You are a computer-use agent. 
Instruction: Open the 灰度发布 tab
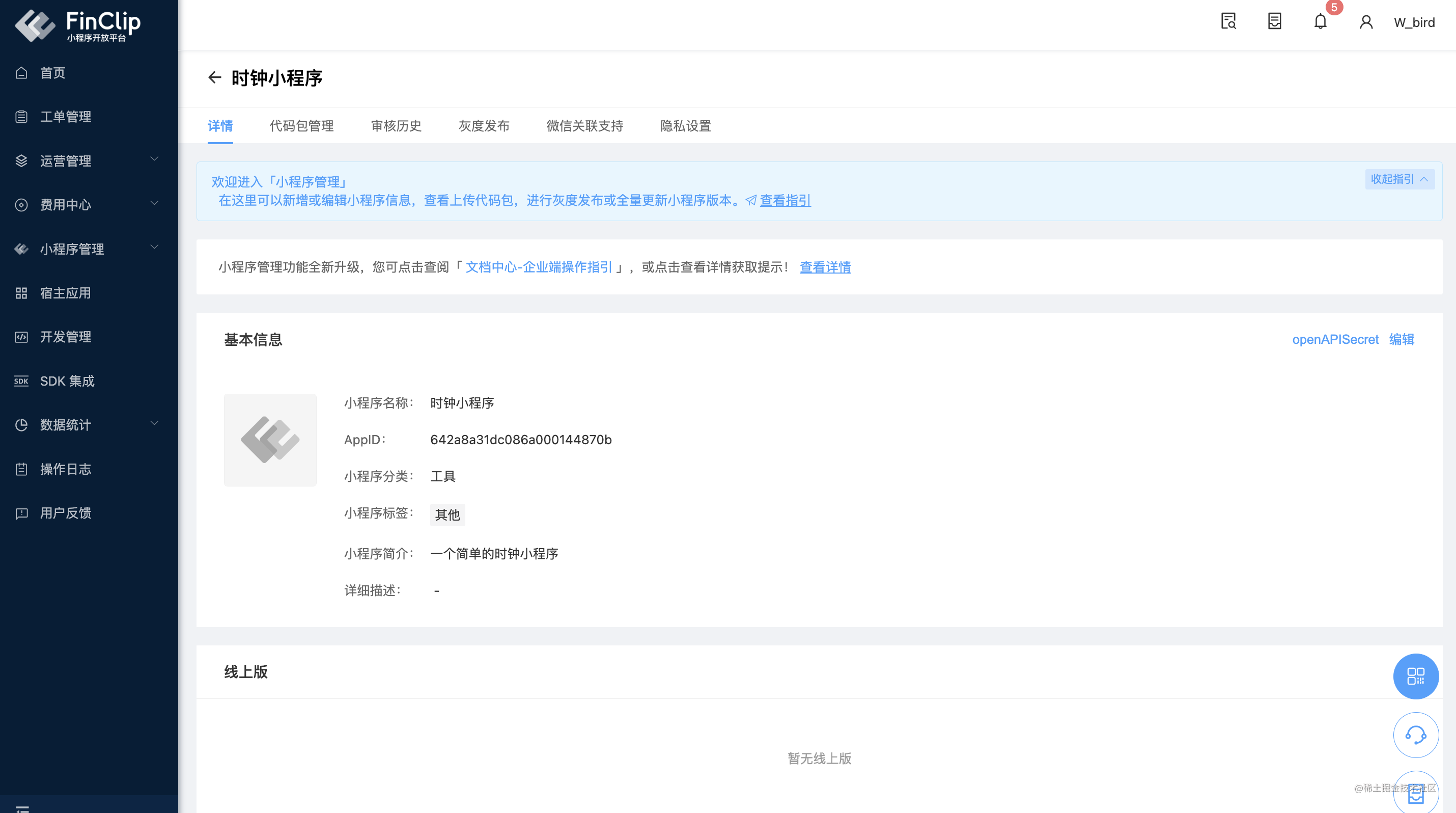click(x=484, y=126)
